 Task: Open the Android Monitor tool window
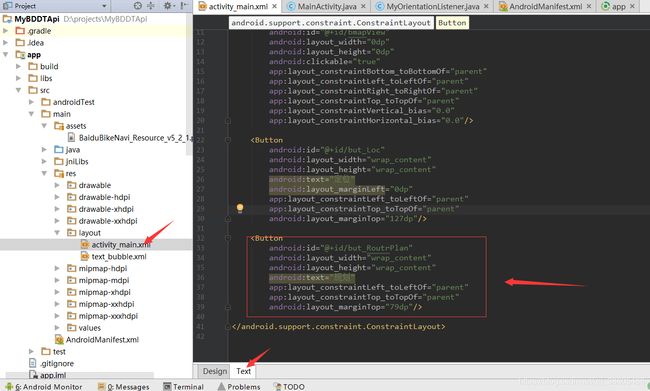44,386
